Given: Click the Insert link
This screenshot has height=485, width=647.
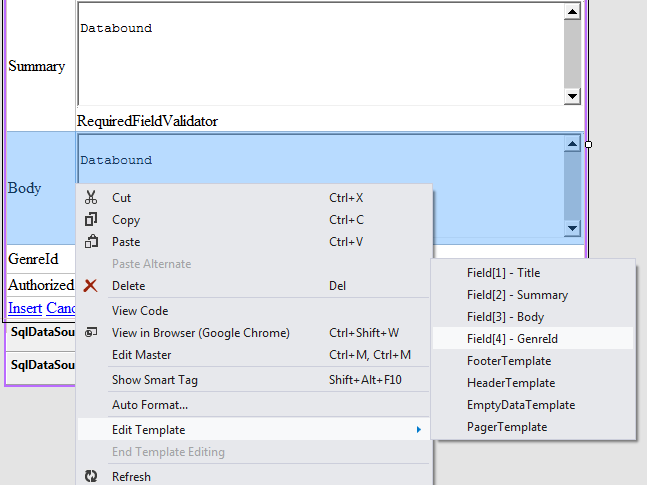Looking at the screenshot, I should 25,308.
